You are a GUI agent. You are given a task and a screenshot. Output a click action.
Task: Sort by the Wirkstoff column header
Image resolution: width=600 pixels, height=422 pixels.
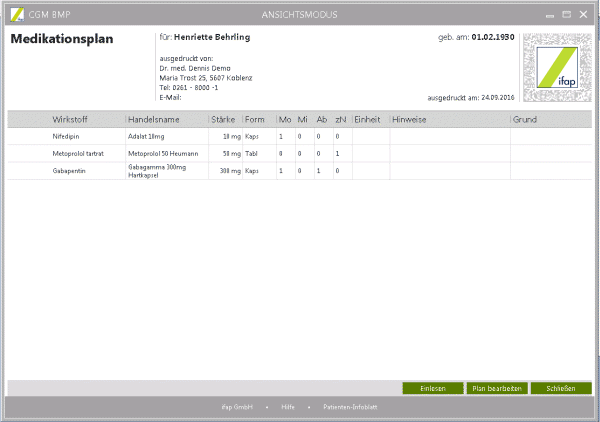point(70,119)
